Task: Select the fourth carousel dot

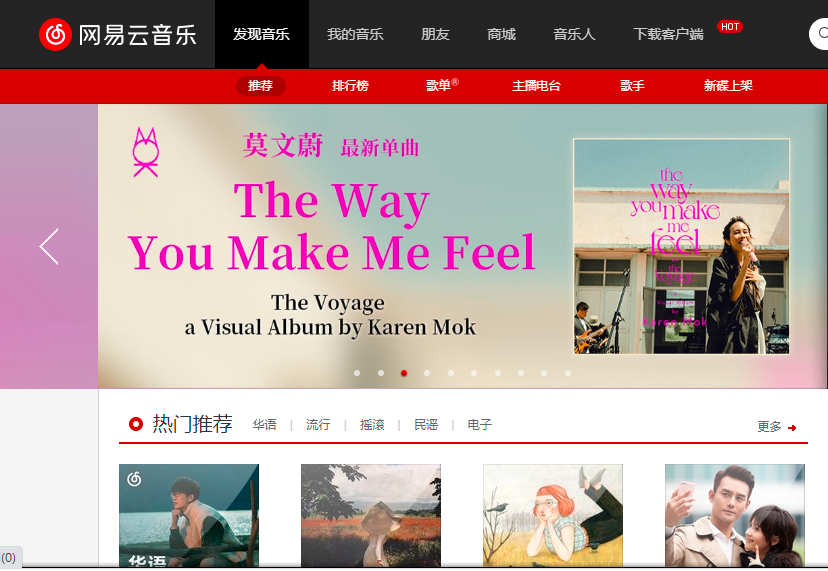Action: (x=427, y=373)
